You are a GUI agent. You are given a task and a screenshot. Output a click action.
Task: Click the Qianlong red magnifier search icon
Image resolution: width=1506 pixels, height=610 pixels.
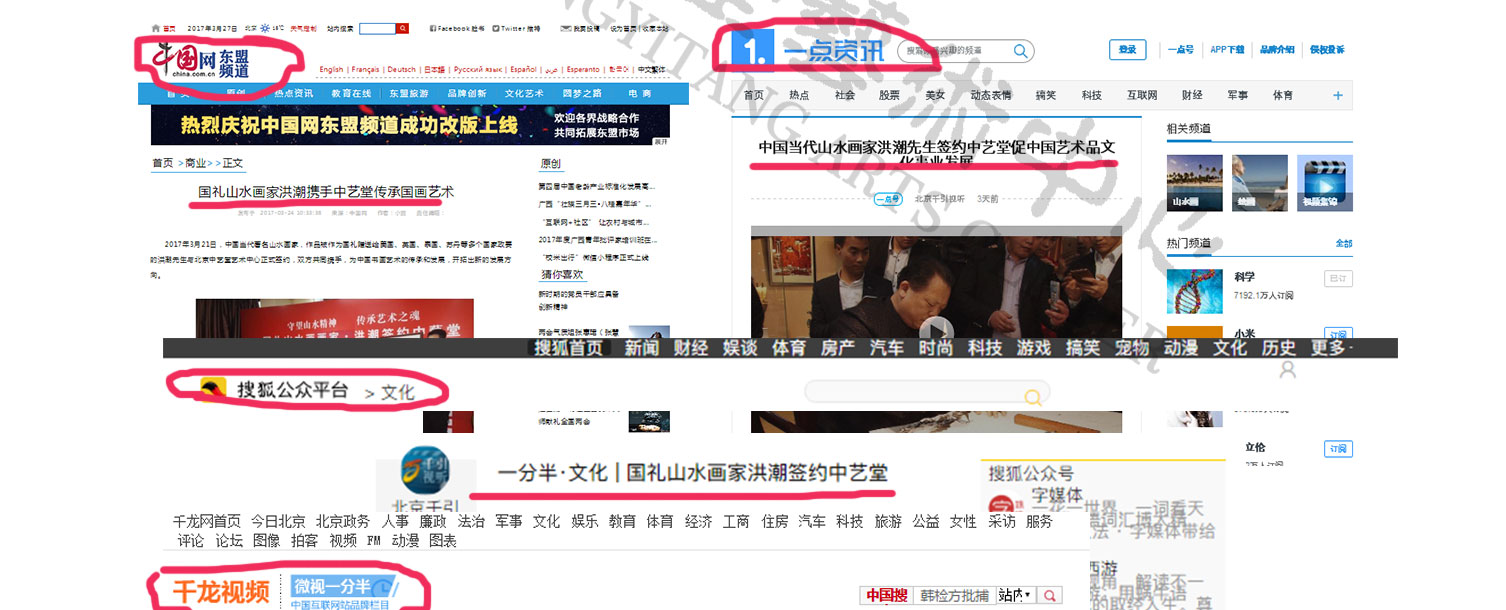(1050, 596)
